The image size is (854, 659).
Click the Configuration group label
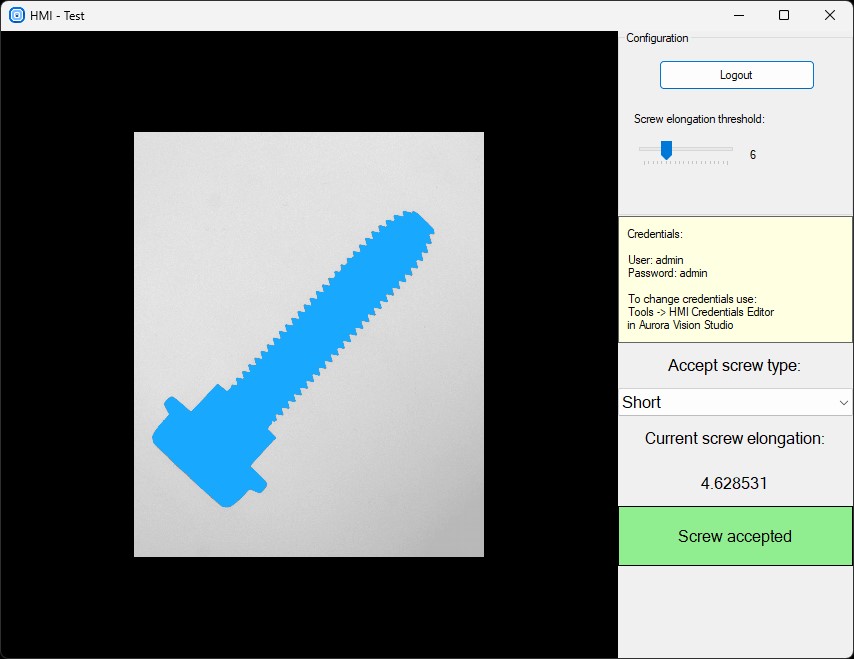click(x=657, y=38)
